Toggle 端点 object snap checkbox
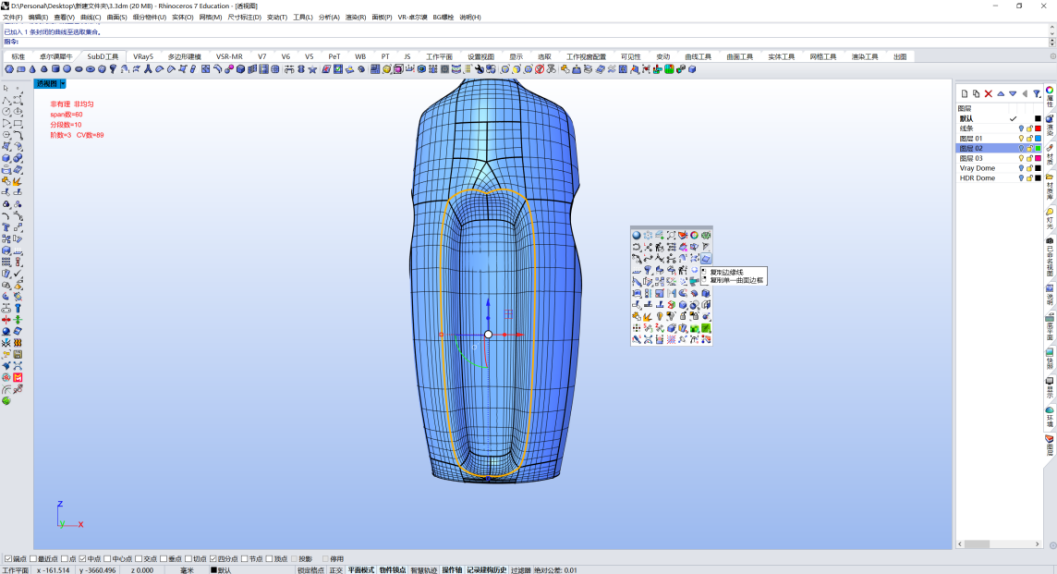This screenshot has height=574, width=1057. pyautogui.click(x=8, y=559)
